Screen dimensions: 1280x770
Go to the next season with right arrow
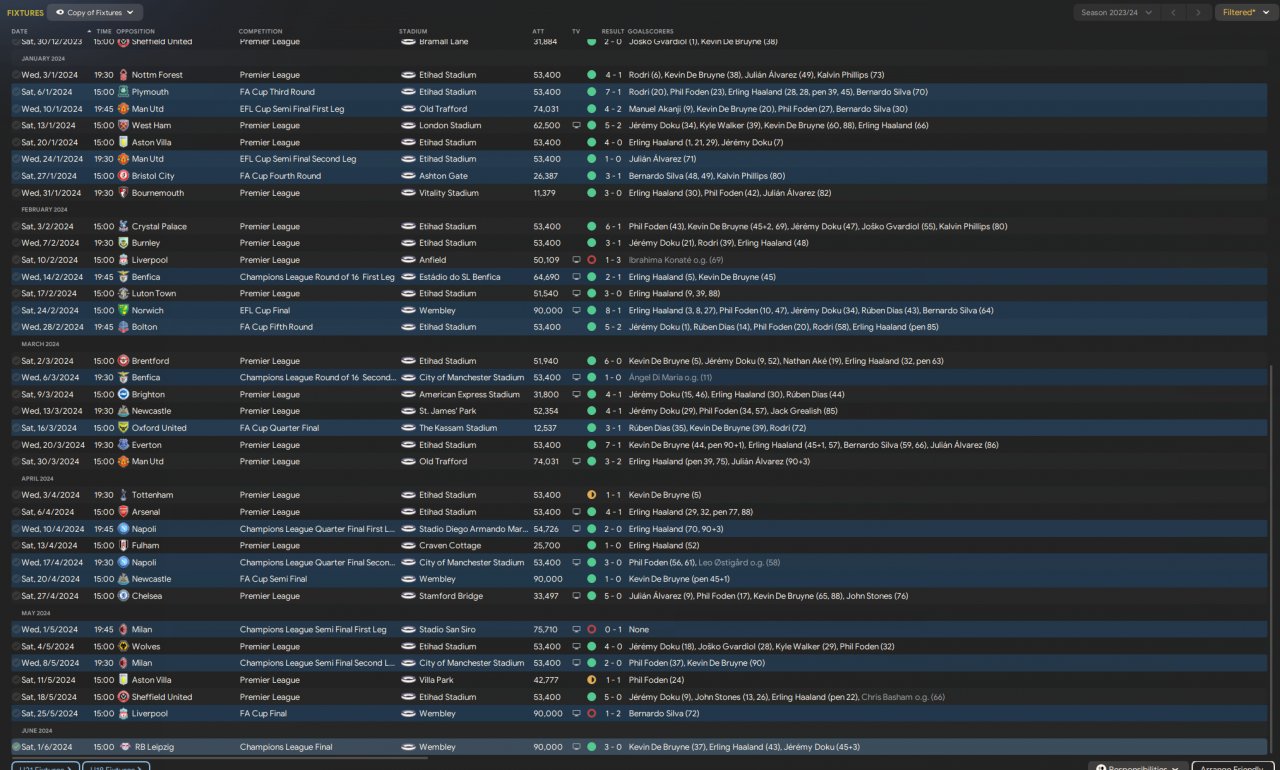point(1198,12)
